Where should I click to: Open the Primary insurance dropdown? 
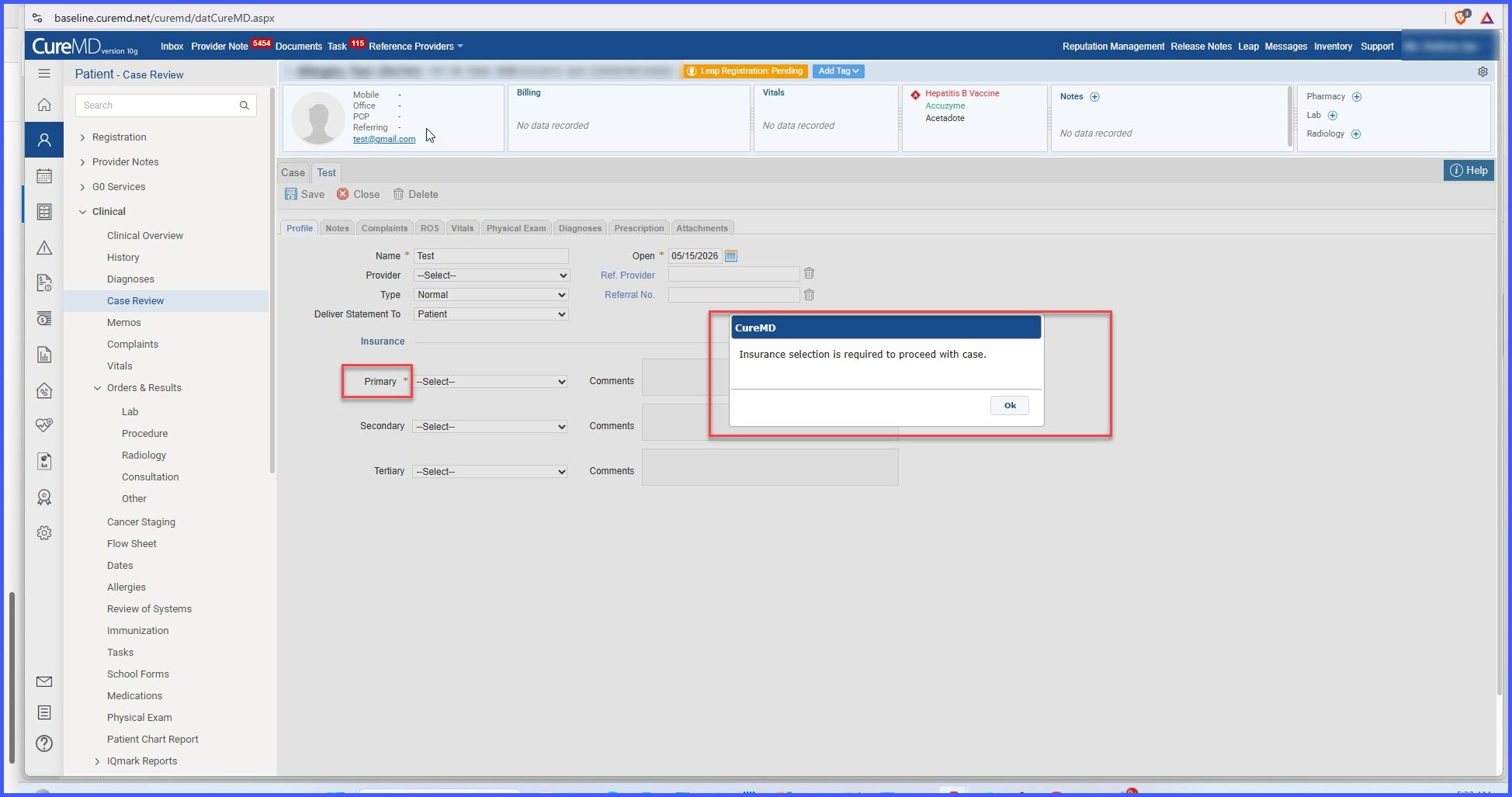(x=490, y=382)
